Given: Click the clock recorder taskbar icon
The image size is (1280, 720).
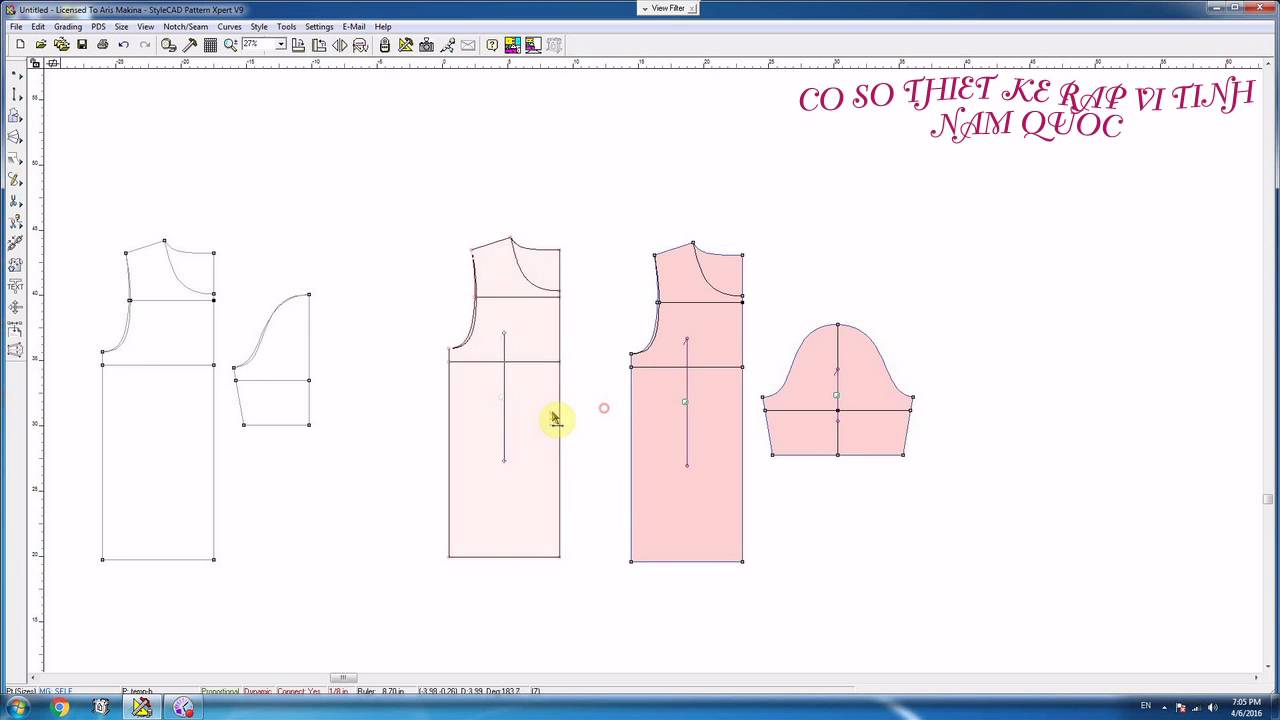Looking at the screenshot, I should pos(182,708).
